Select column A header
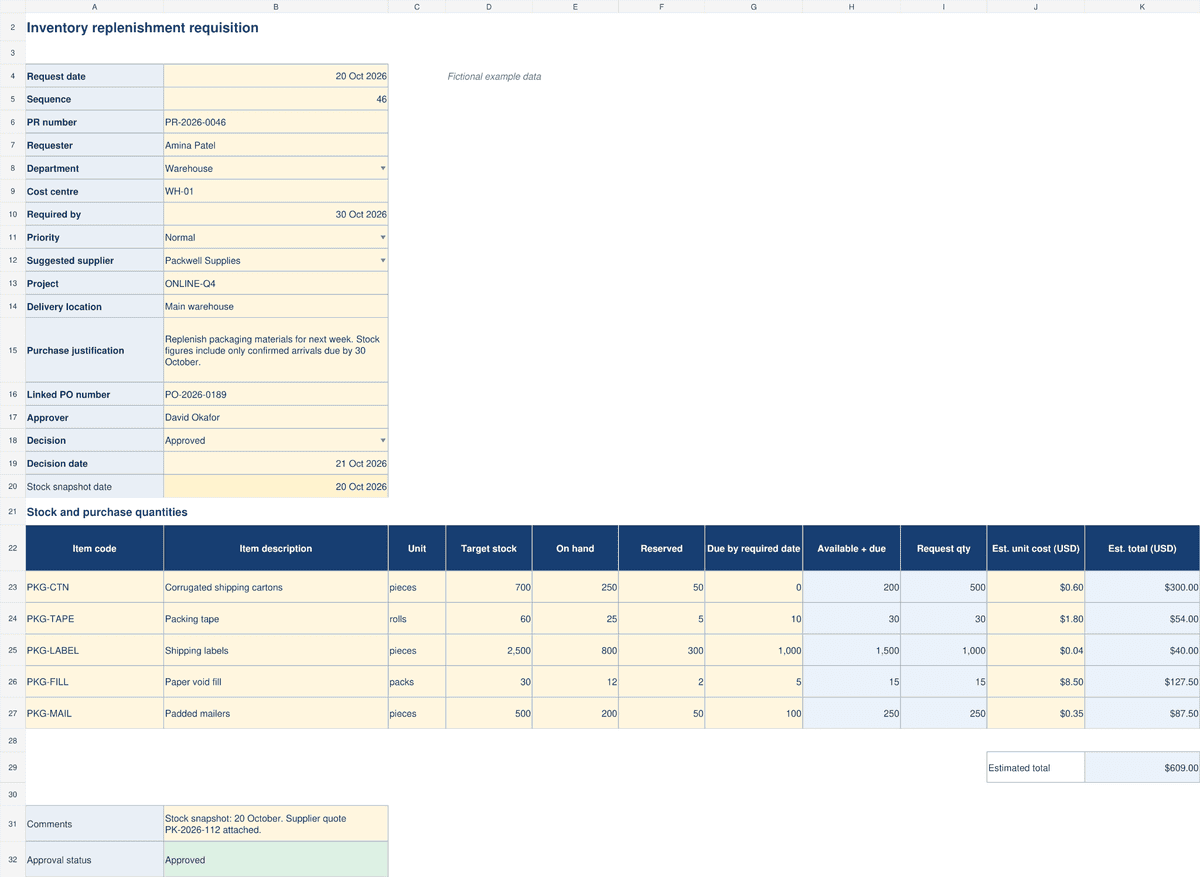The width and height of the screenshot is (1200, 877). coord(94,7)
